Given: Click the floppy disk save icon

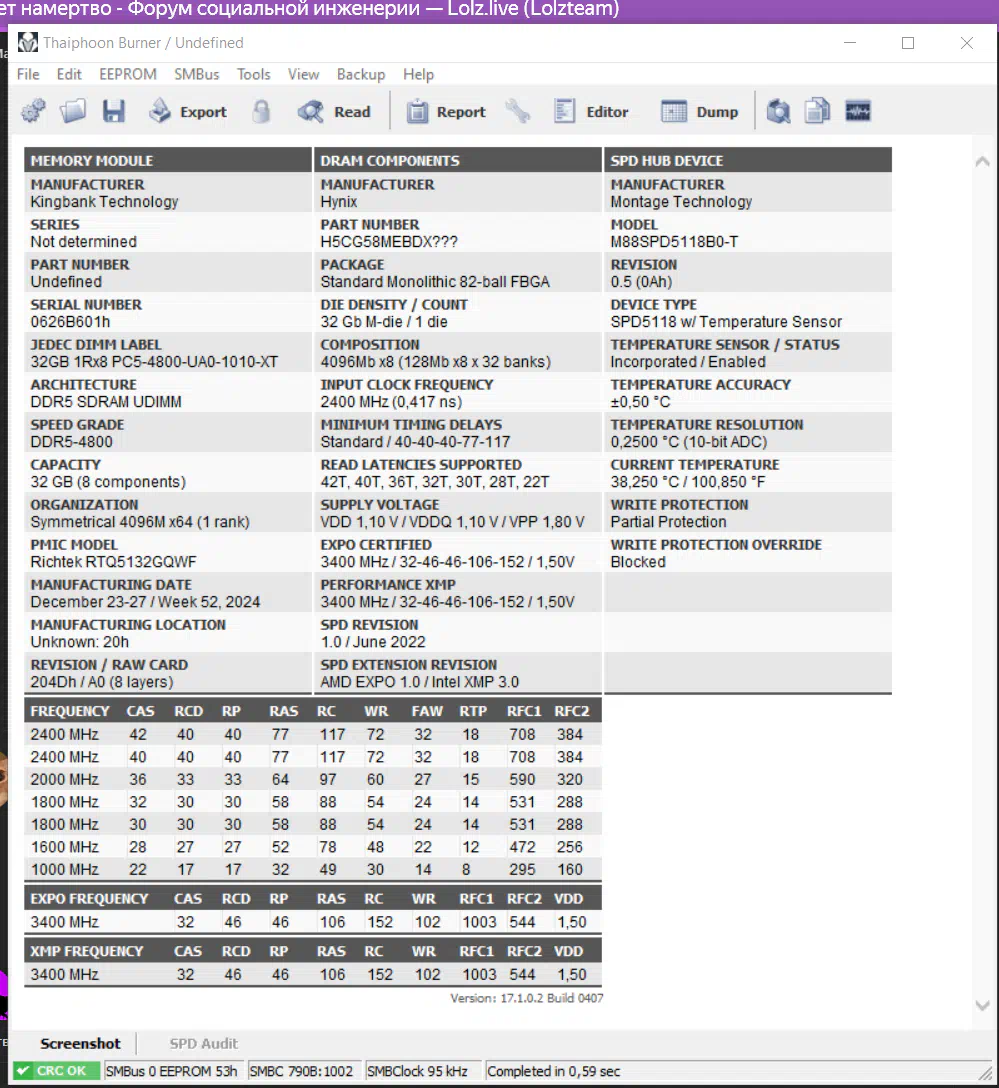Looking at the screenshot, I should pyautogui.click(x=114, y=111).
